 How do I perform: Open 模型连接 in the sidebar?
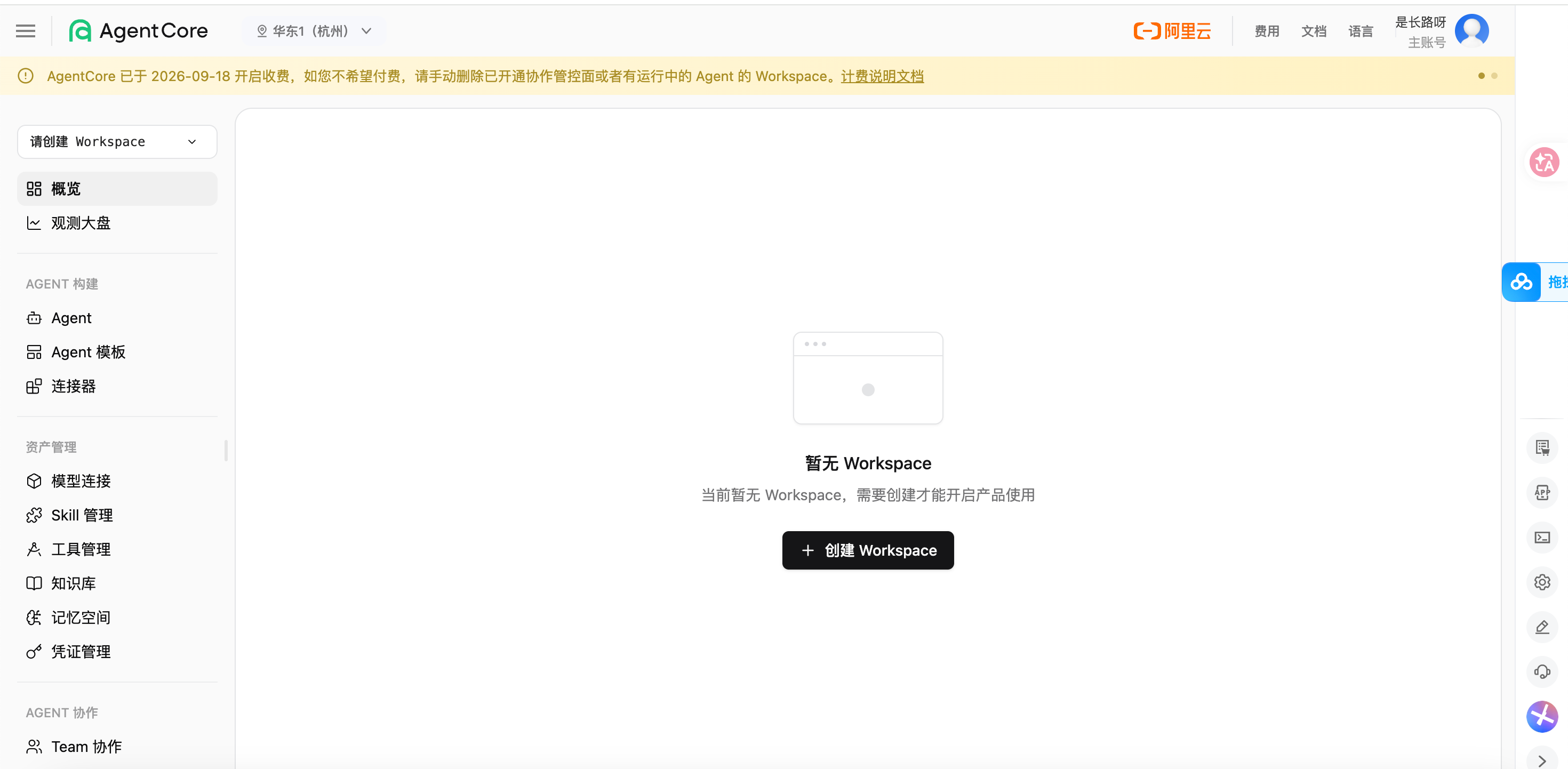point(117,481)
